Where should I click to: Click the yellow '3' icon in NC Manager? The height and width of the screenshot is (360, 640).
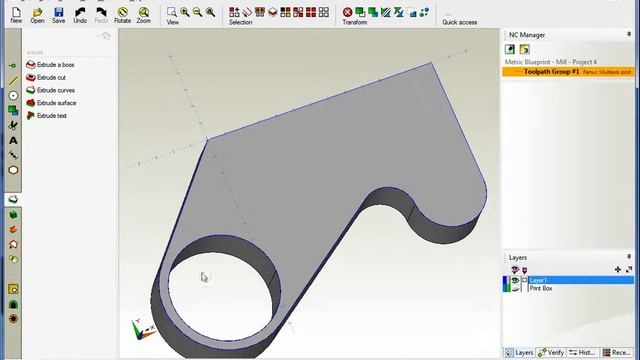524,49
